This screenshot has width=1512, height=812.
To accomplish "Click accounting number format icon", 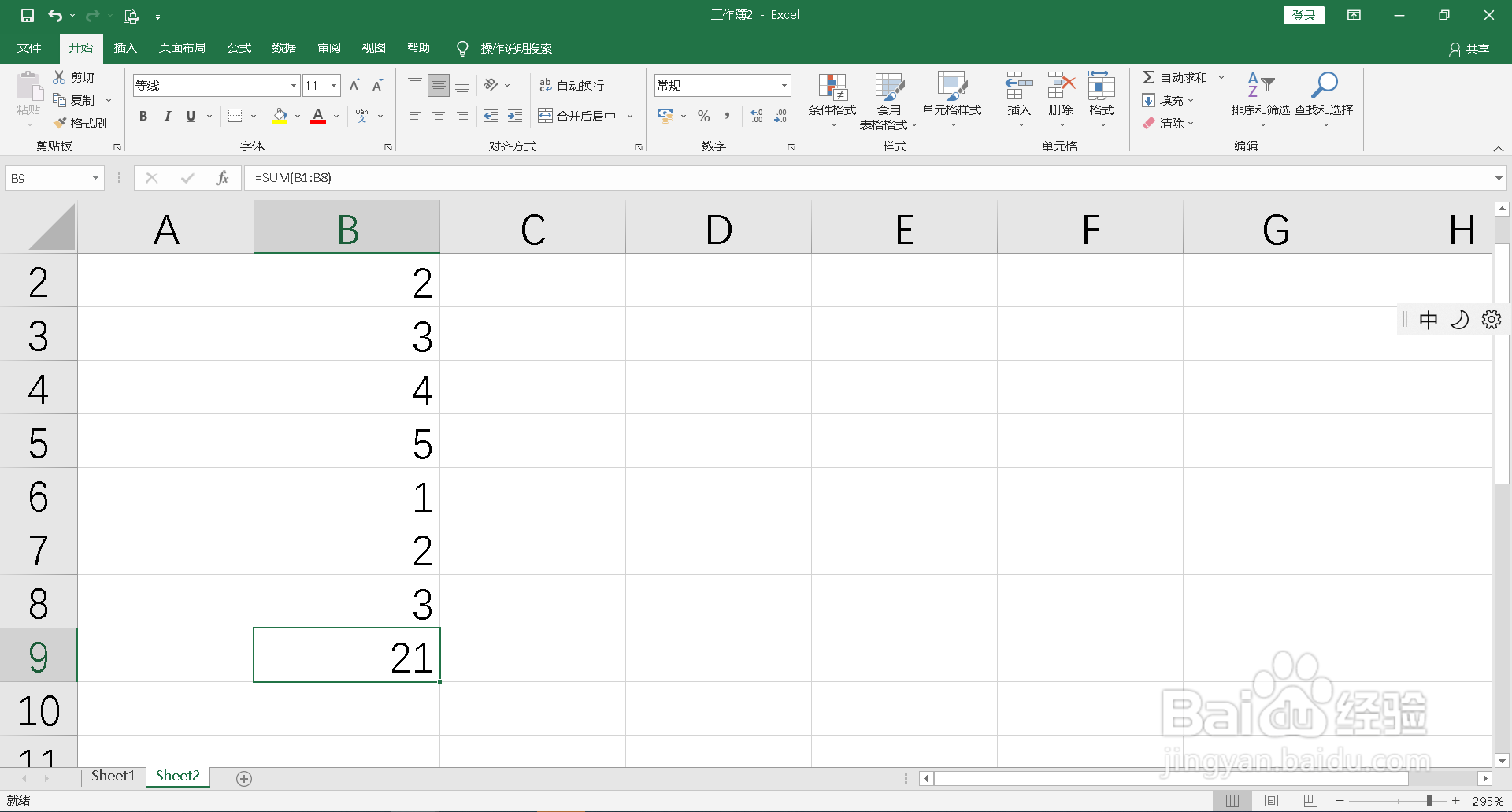I will pos(665,116).
